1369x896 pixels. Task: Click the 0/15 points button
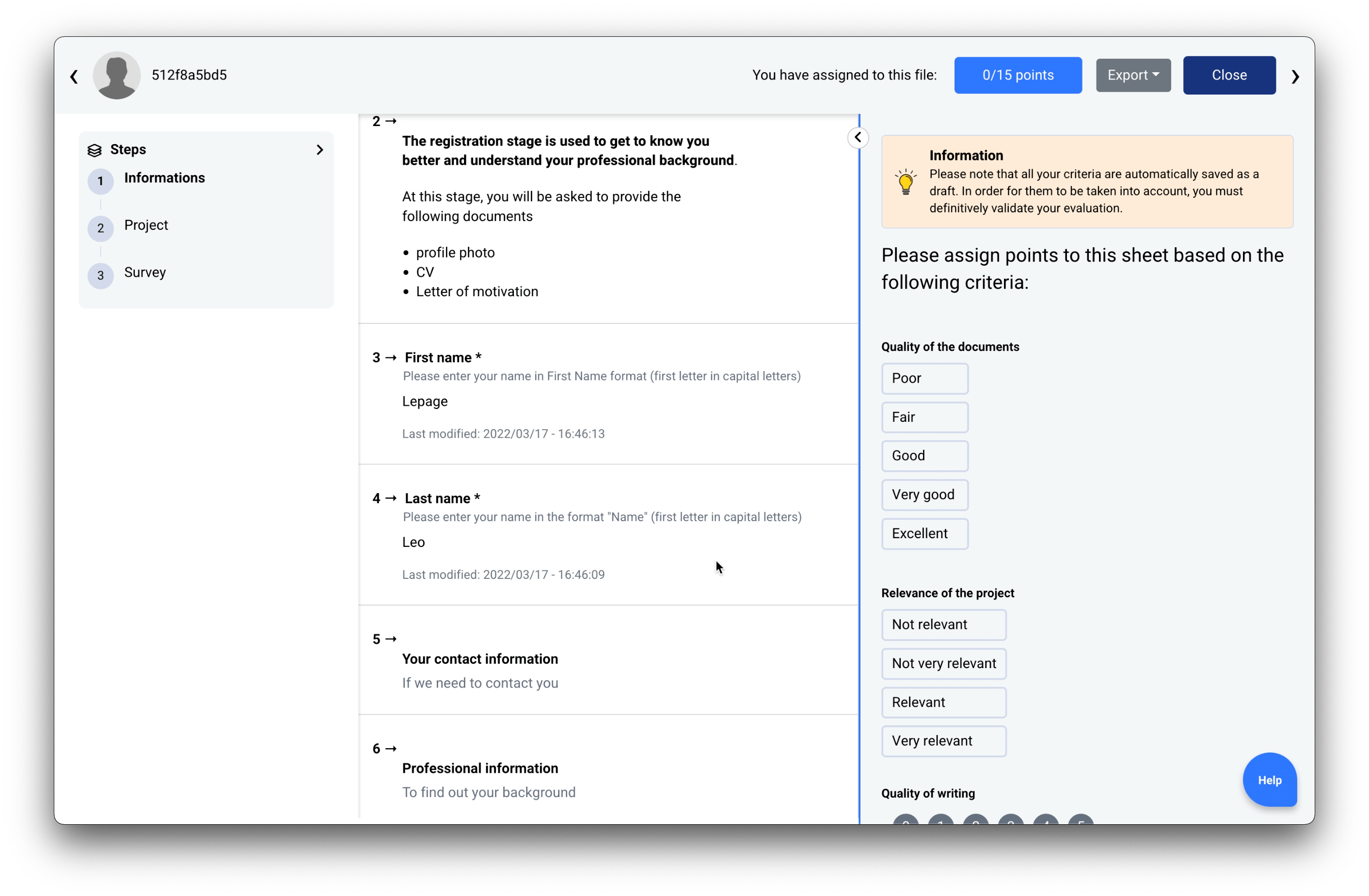coord(1018,75)
